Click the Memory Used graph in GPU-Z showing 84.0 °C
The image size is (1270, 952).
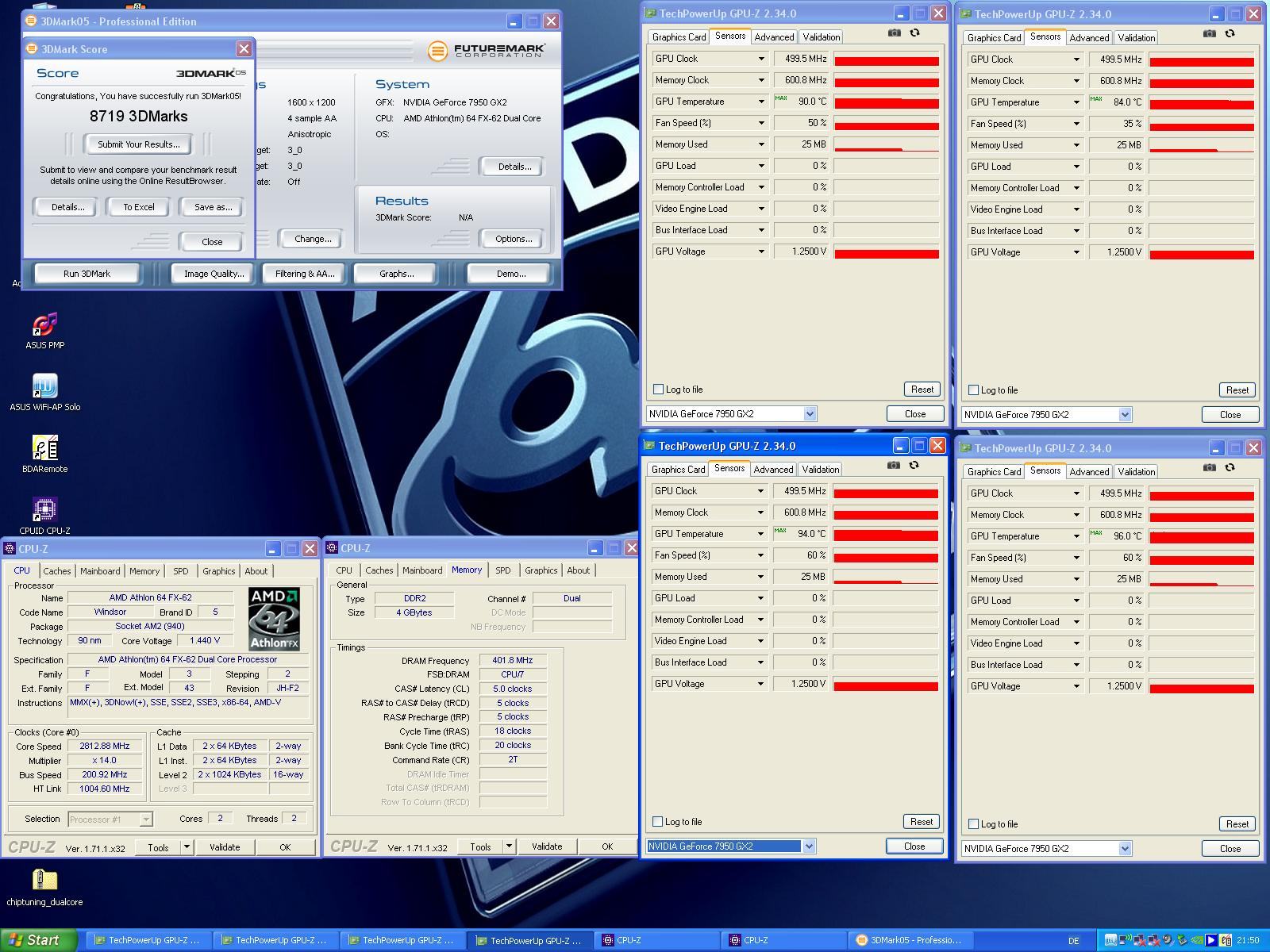(x=1202, y=145)
